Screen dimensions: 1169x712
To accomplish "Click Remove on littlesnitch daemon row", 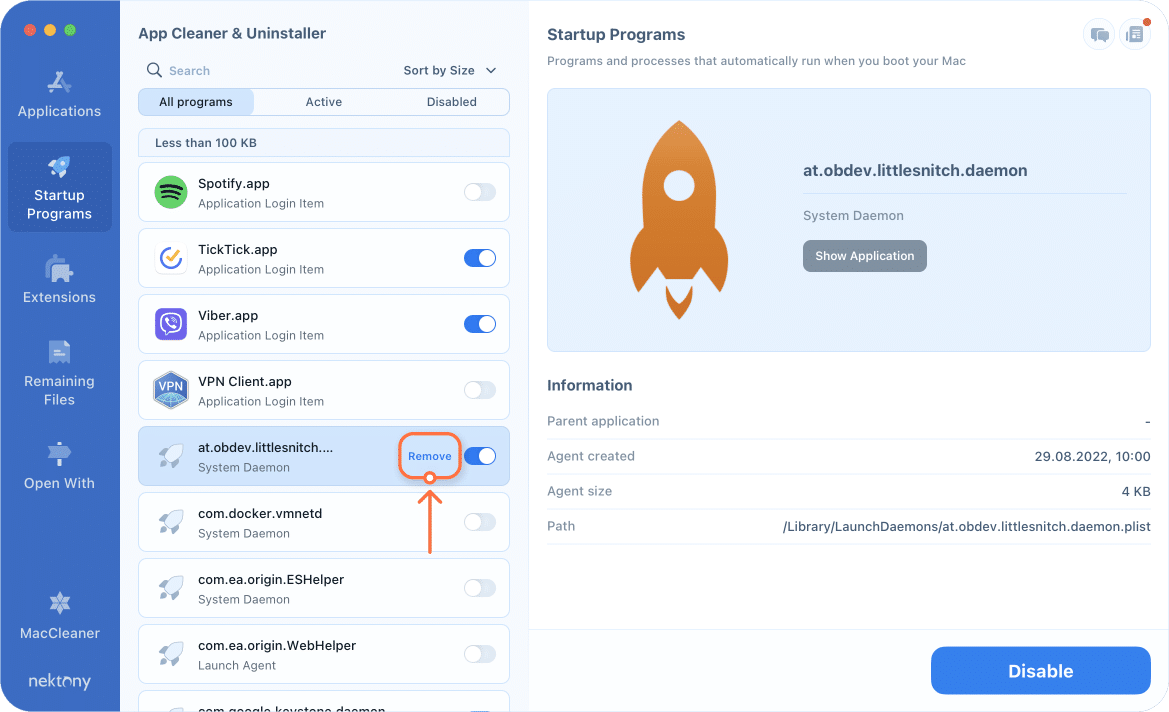I will coord(429,456).
